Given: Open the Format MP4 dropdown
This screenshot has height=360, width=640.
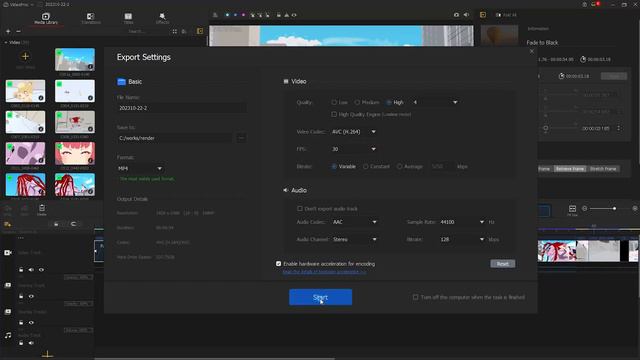Looking at the screenshot, I should point(140,168).
